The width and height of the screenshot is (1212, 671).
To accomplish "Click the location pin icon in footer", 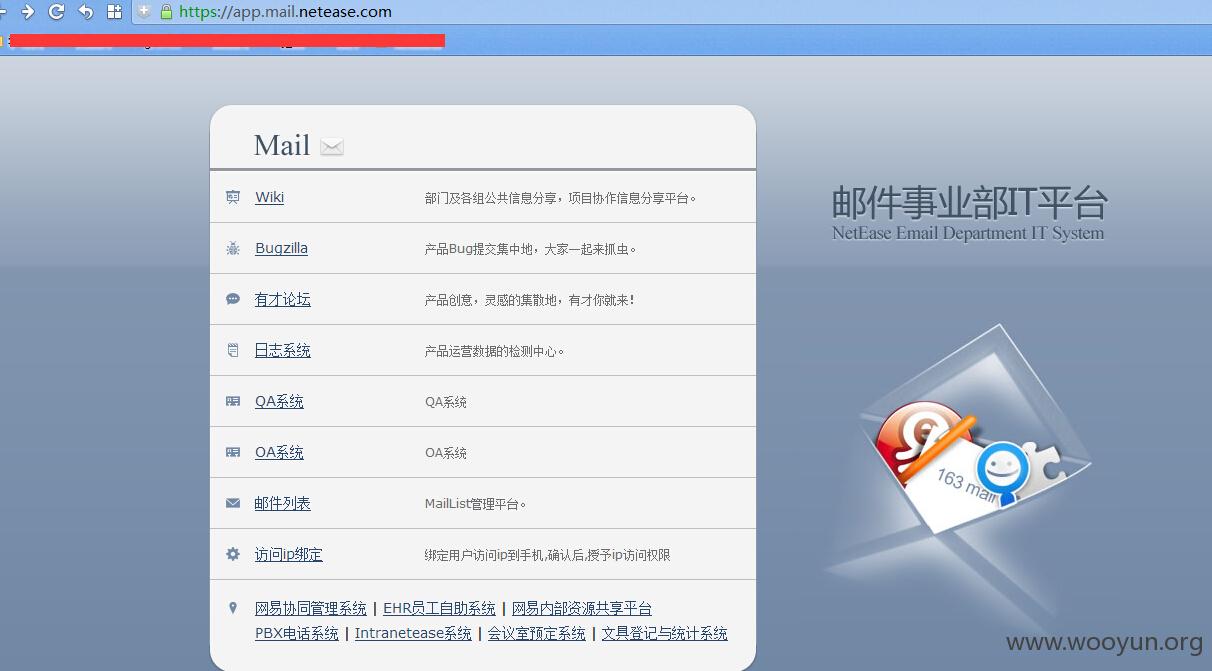I will (x=233, y=607).
